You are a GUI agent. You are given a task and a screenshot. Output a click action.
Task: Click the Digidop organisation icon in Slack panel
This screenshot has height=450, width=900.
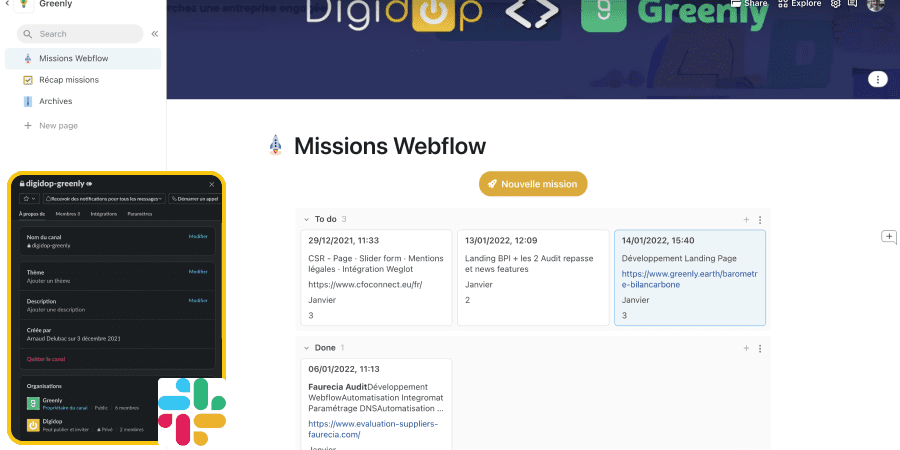click(33, 425)
